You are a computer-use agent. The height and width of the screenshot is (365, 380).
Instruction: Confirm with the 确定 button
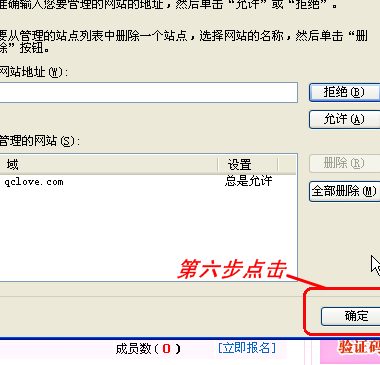click(350, 316)
